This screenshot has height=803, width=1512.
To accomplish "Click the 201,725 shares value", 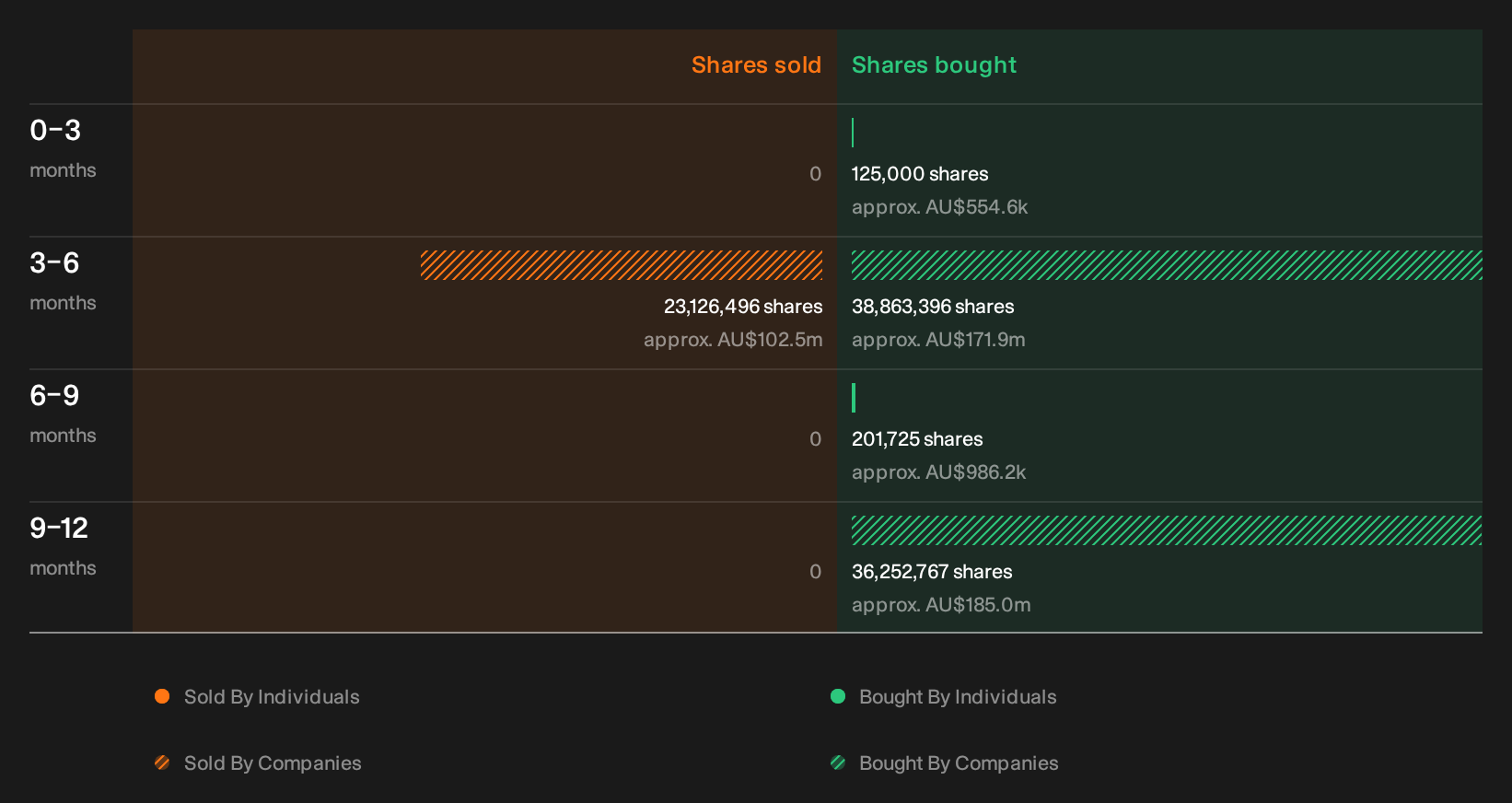I will click(x=917, y=439).
